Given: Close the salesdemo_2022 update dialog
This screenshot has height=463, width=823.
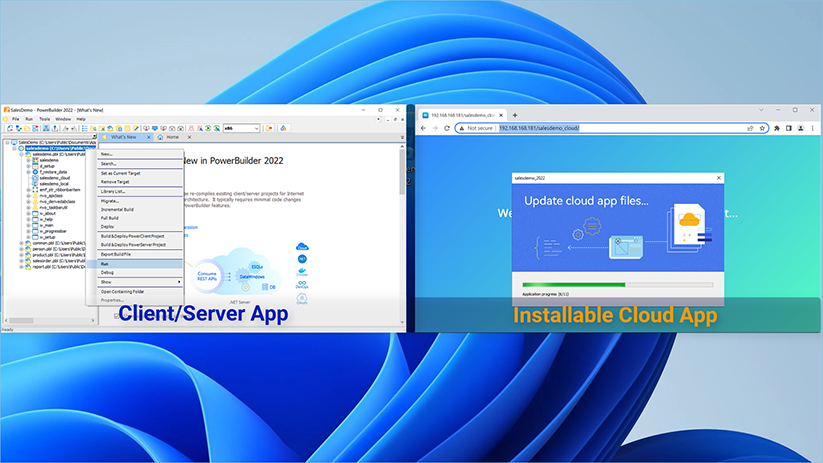Looking at the screenshot, I should 719,178.
